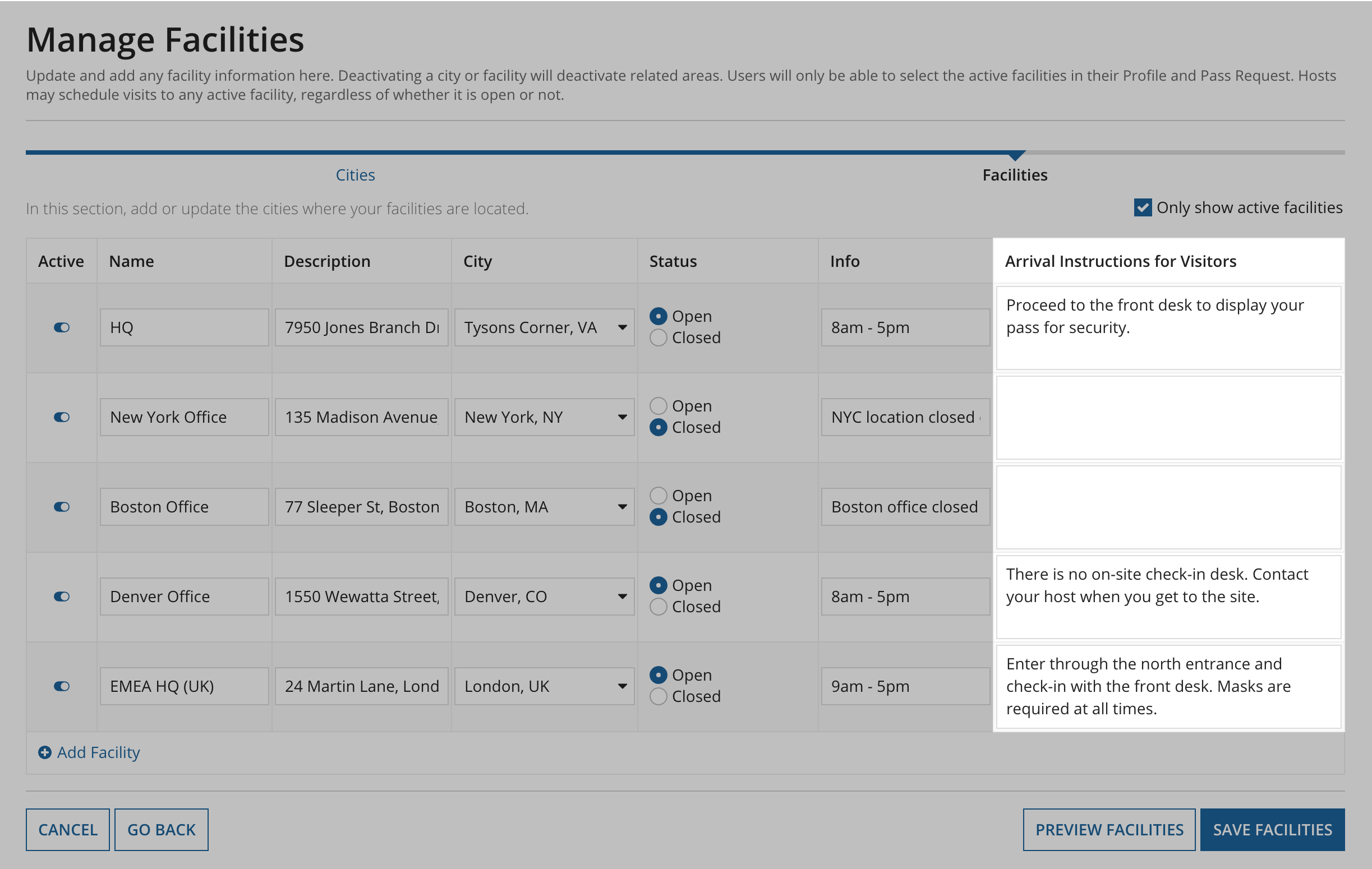1372x869 pixels.
Task: Click empty arrival instructions for New York Office
Action: 1168,417
